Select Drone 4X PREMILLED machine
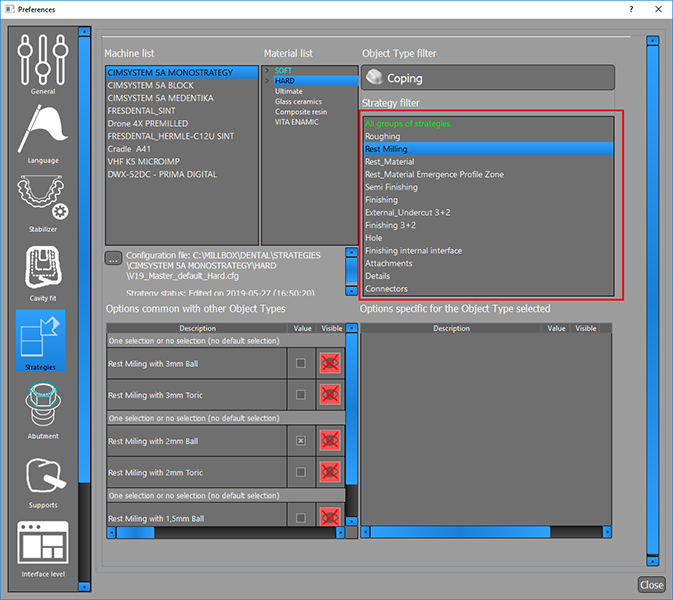 (182, 123)
